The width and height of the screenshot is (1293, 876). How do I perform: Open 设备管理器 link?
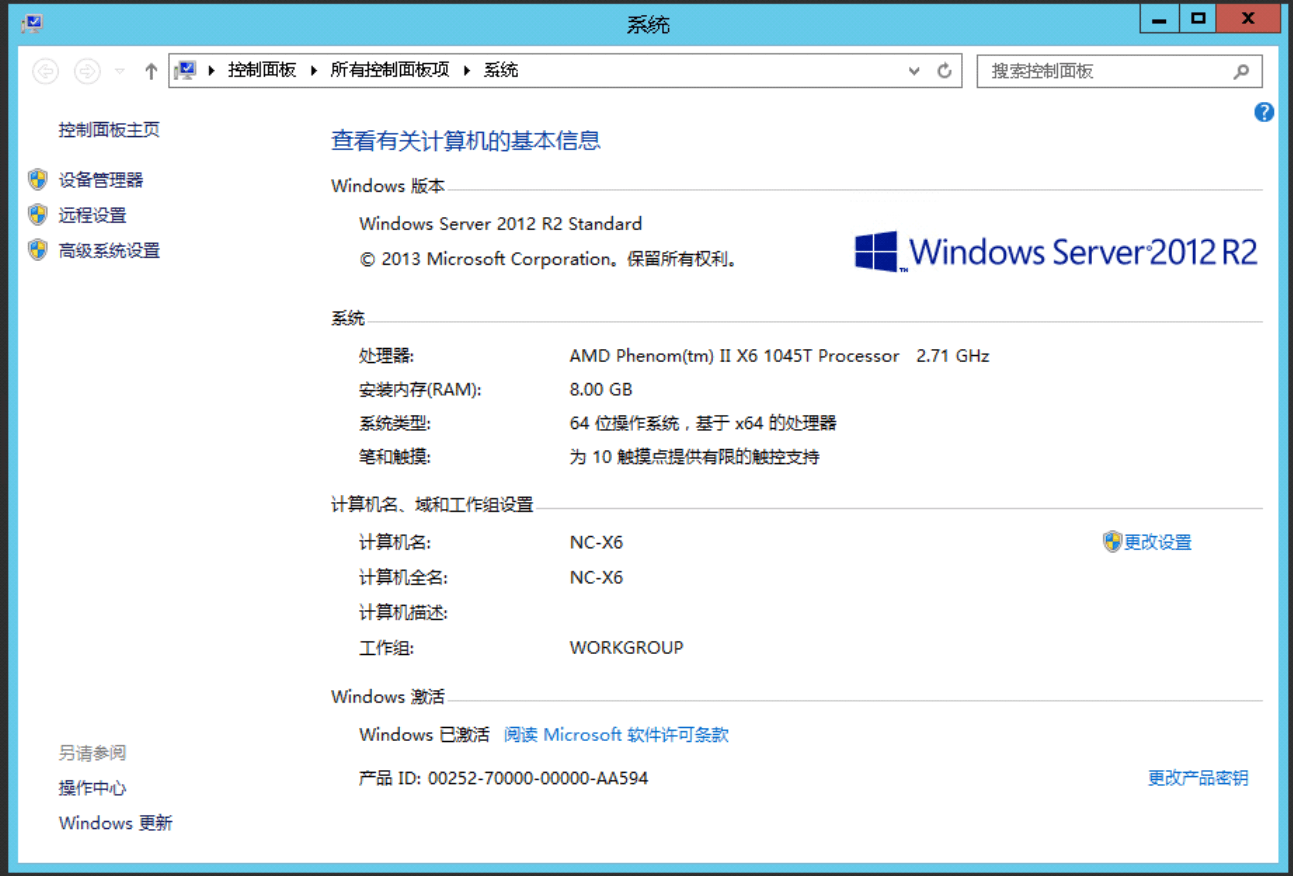pos(101,180)
